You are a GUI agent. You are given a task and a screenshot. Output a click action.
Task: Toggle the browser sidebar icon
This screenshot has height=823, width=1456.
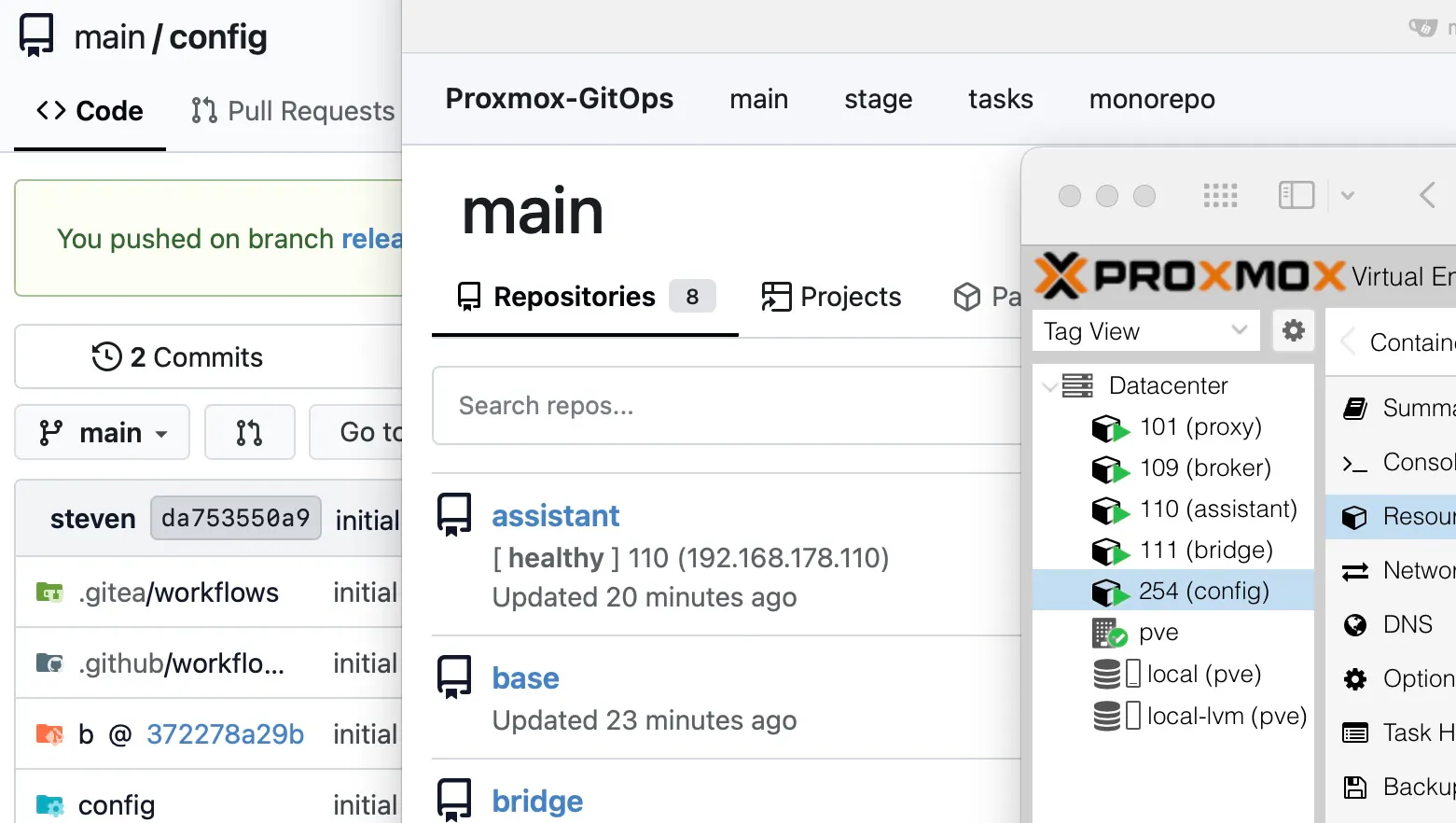coord(1297,195)
